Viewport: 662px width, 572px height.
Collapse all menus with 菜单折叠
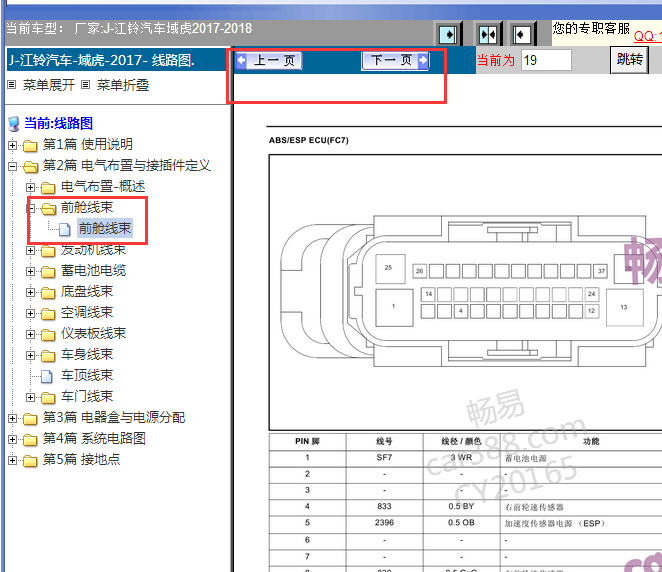pyautogui.click(x=123, y=85)
